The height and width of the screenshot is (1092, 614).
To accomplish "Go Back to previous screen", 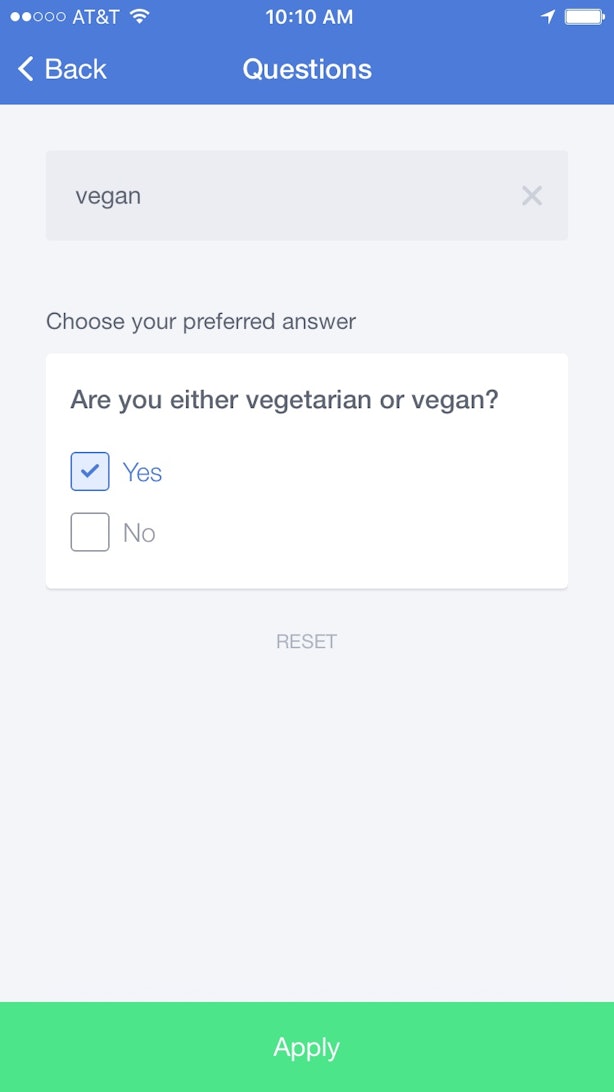I will [x=62, y=69].
